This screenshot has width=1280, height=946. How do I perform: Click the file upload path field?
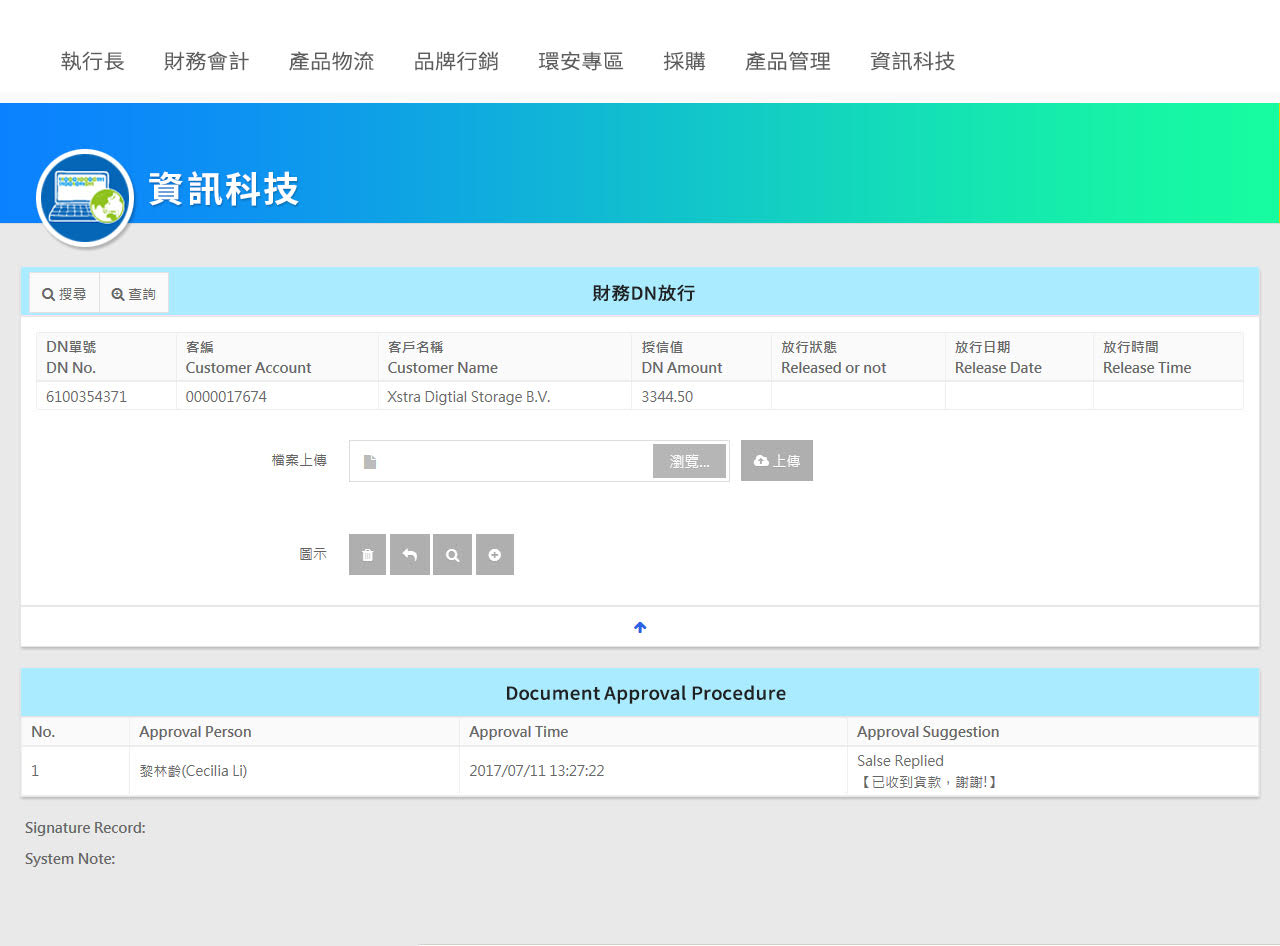510,461
